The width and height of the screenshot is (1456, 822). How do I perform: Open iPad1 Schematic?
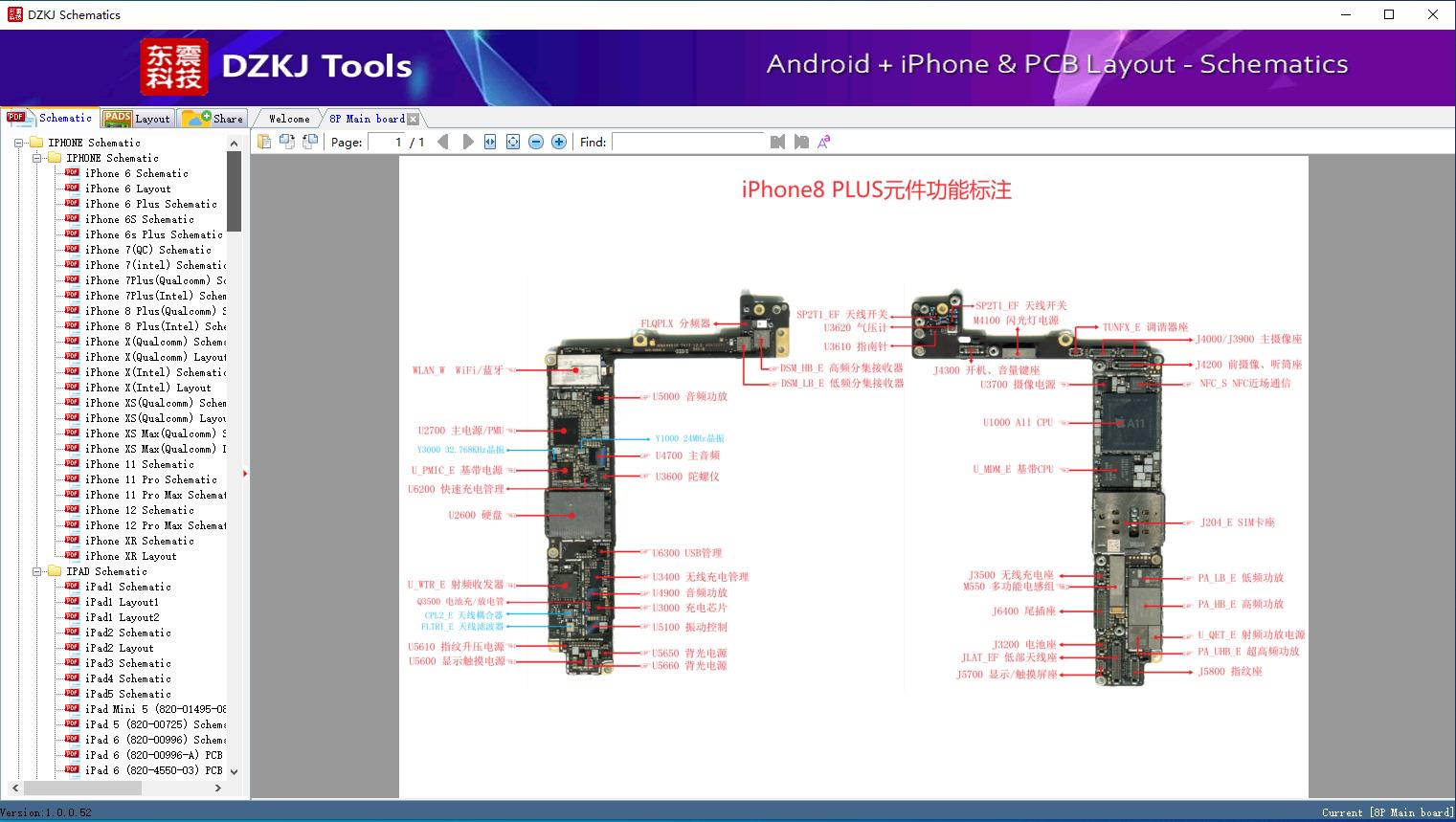click(x=127, y=587)
